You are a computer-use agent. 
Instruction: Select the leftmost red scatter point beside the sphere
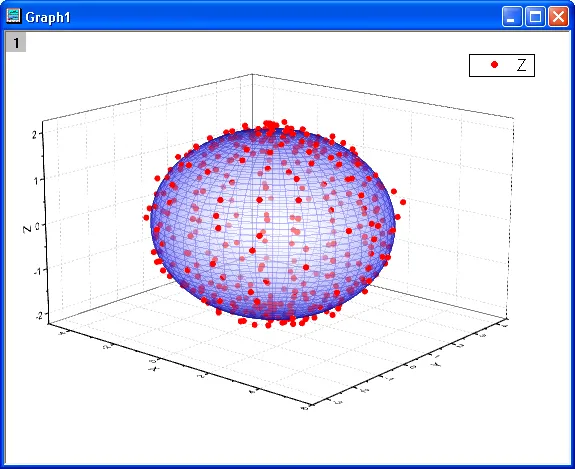pos(146,217)
